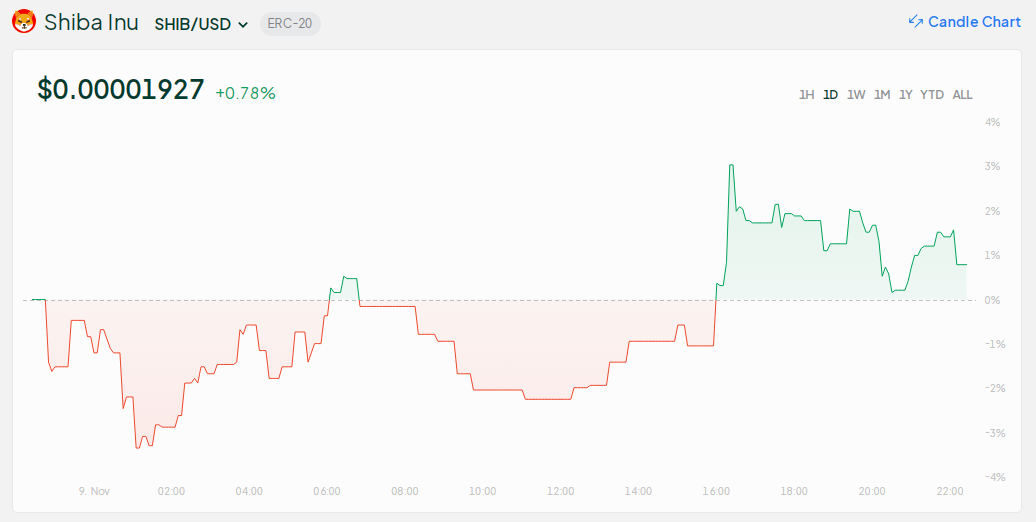Click the Shiba Inu title text
Screen dimensions: 1036x522
point(91,22)
